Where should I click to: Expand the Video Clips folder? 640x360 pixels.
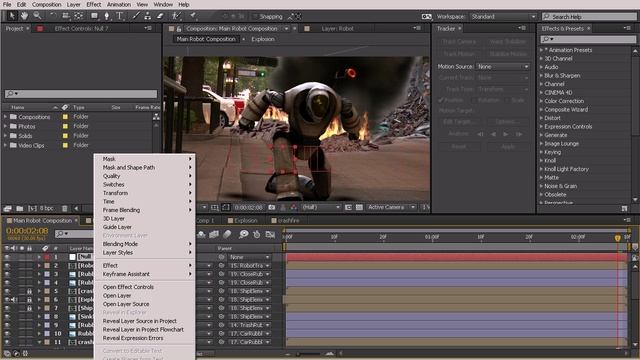[x=5, y=145]
